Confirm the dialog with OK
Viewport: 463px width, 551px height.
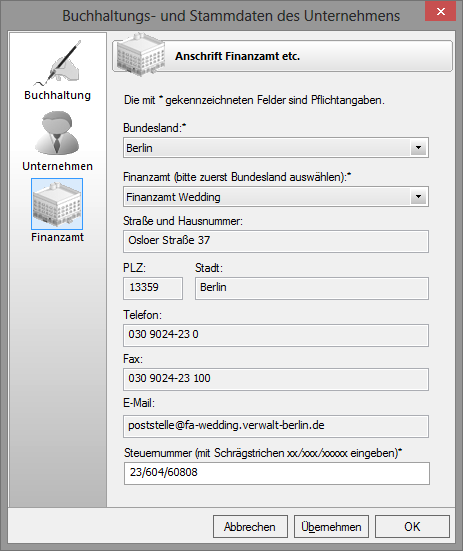coord(412,526)
